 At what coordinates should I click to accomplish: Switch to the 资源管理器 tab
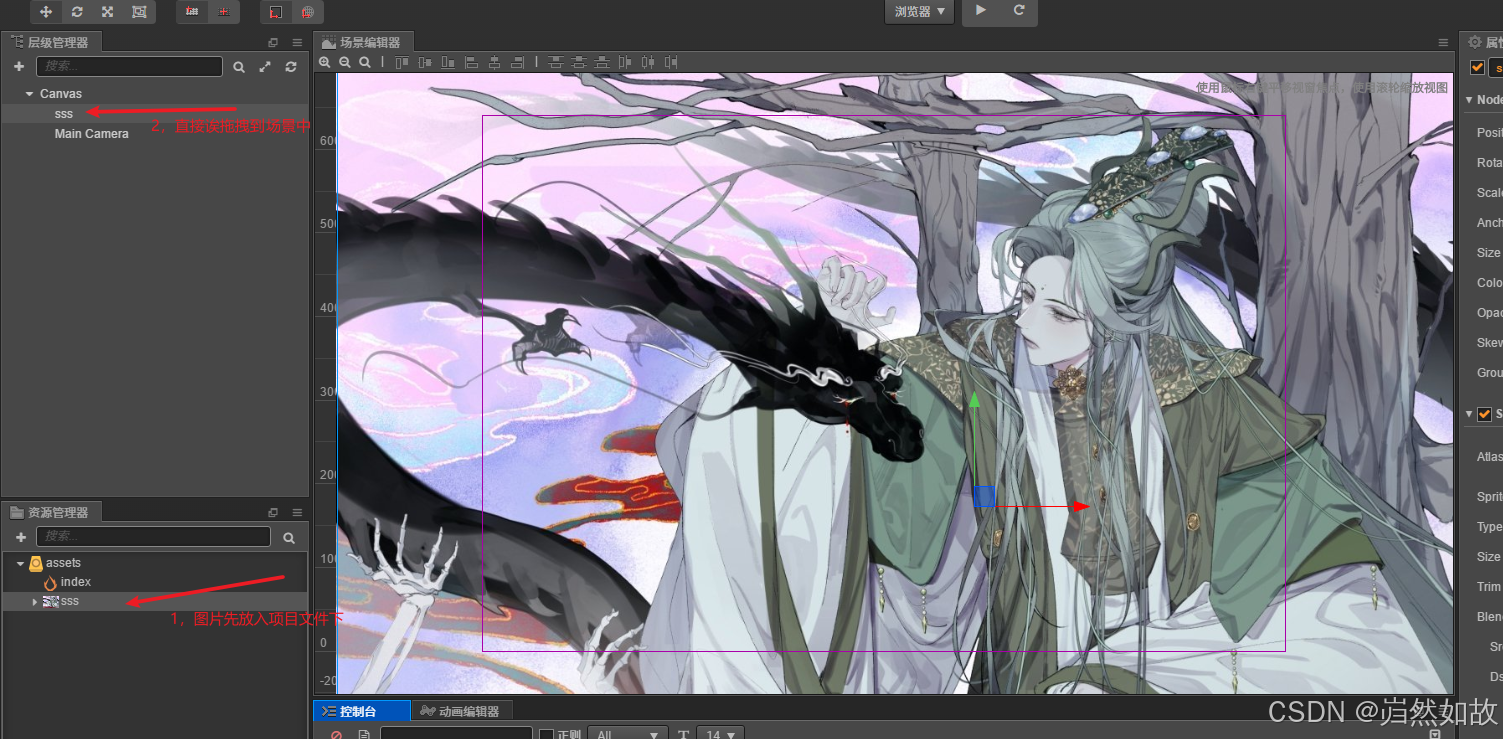(50, 512)
